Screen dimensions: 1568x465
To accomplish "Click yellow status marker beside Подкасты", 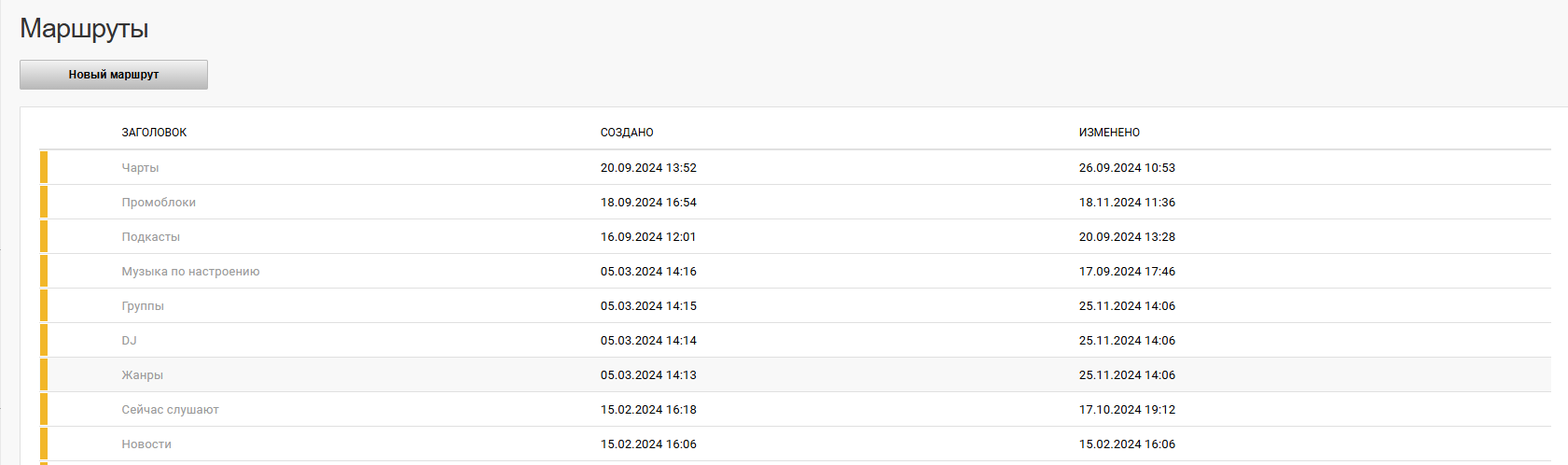I will point(44,237).
